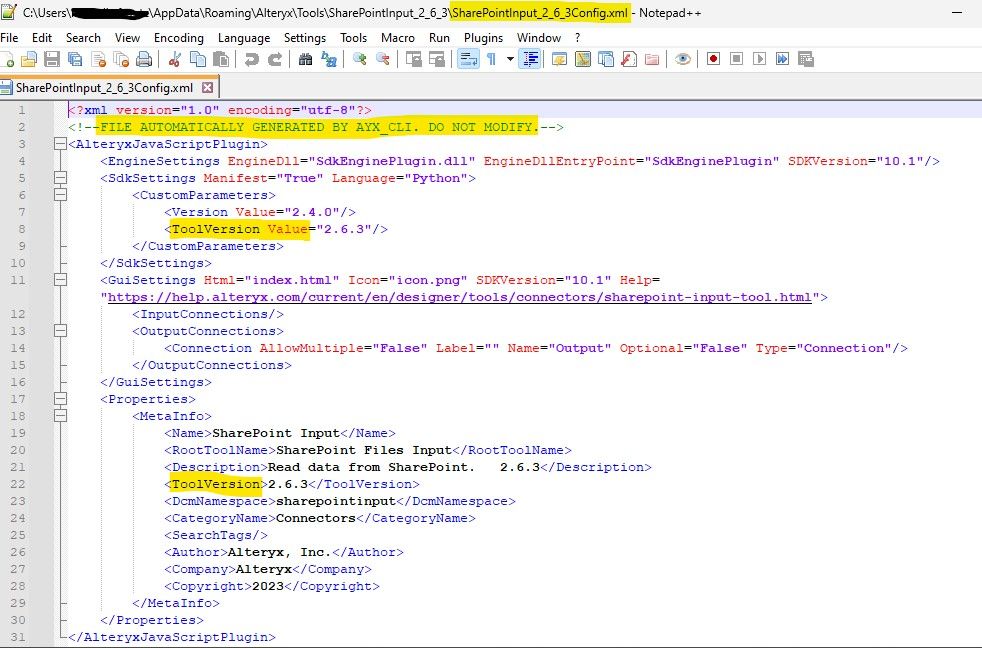Open the Edit menu
The image size is (982, 648).
tap(42, 38)
